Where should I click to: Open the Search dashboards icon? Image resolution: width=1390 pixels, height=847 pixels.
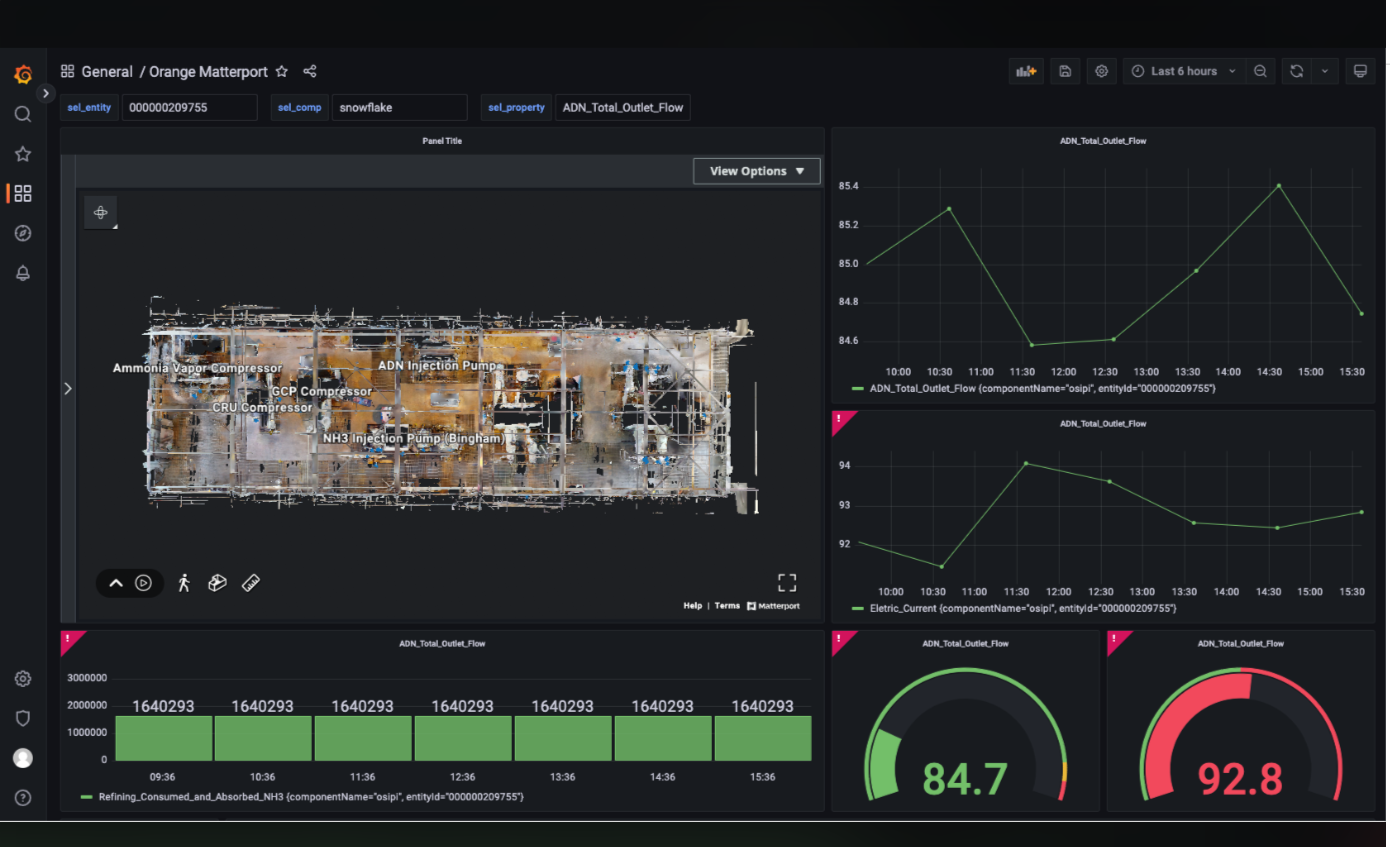(23, 114)
